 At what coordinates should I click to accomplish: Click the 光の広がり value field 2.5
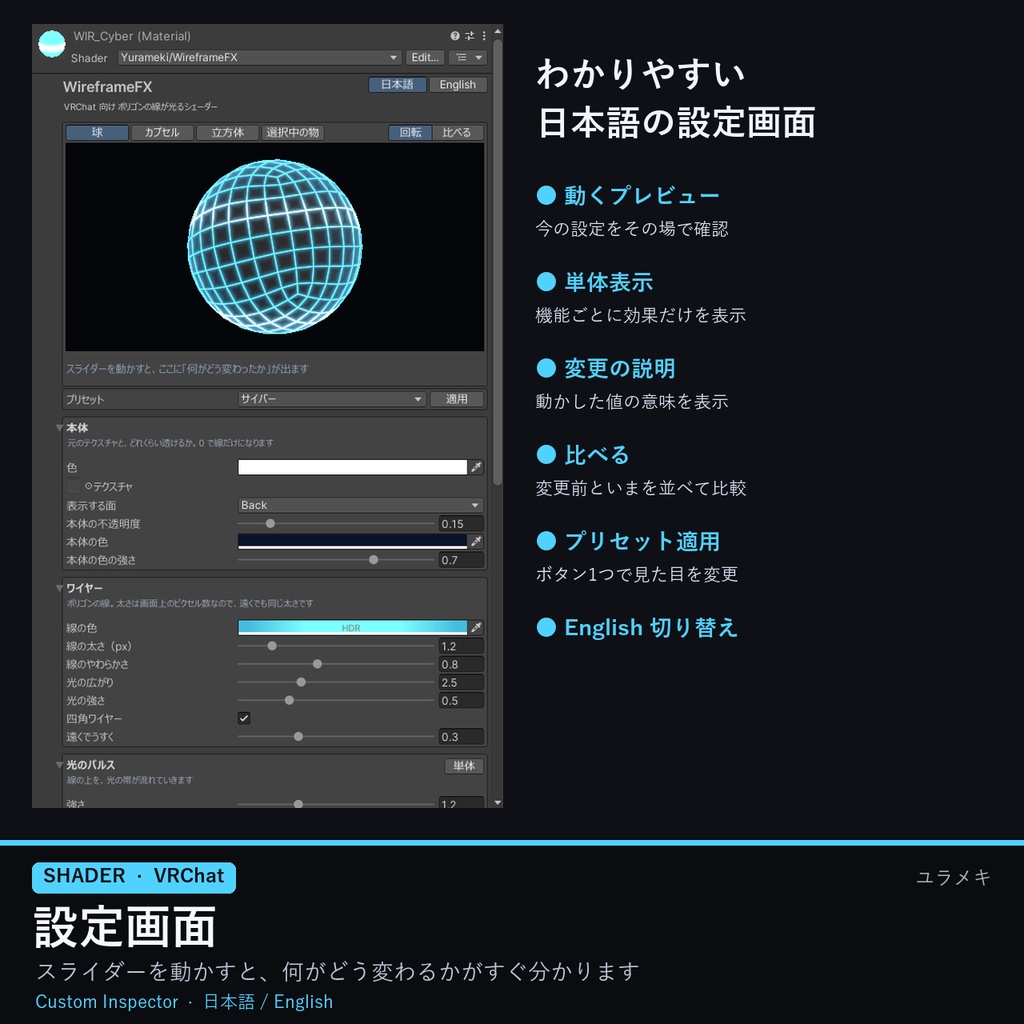(461, 682)
